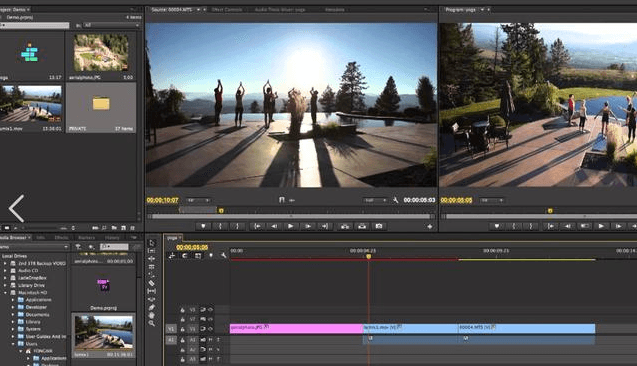Go to In point in Source monitor
Screen dimensions: 637x366
(257, 226)
